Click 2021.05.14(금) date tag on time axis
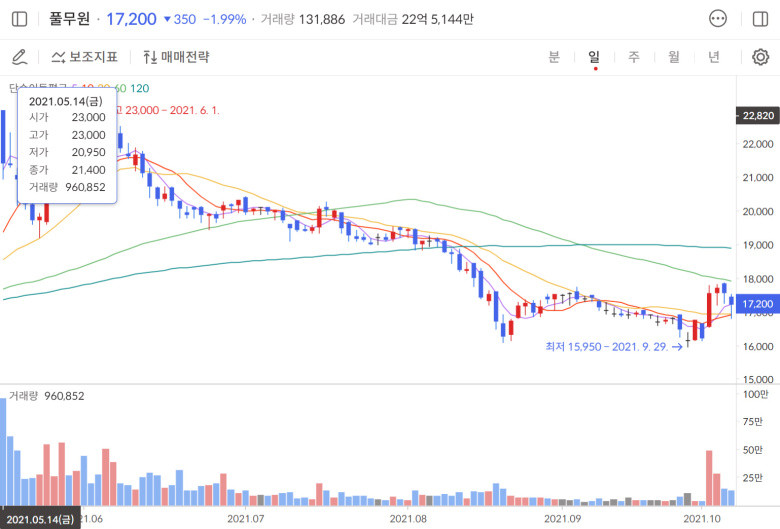 click(40, 519)
